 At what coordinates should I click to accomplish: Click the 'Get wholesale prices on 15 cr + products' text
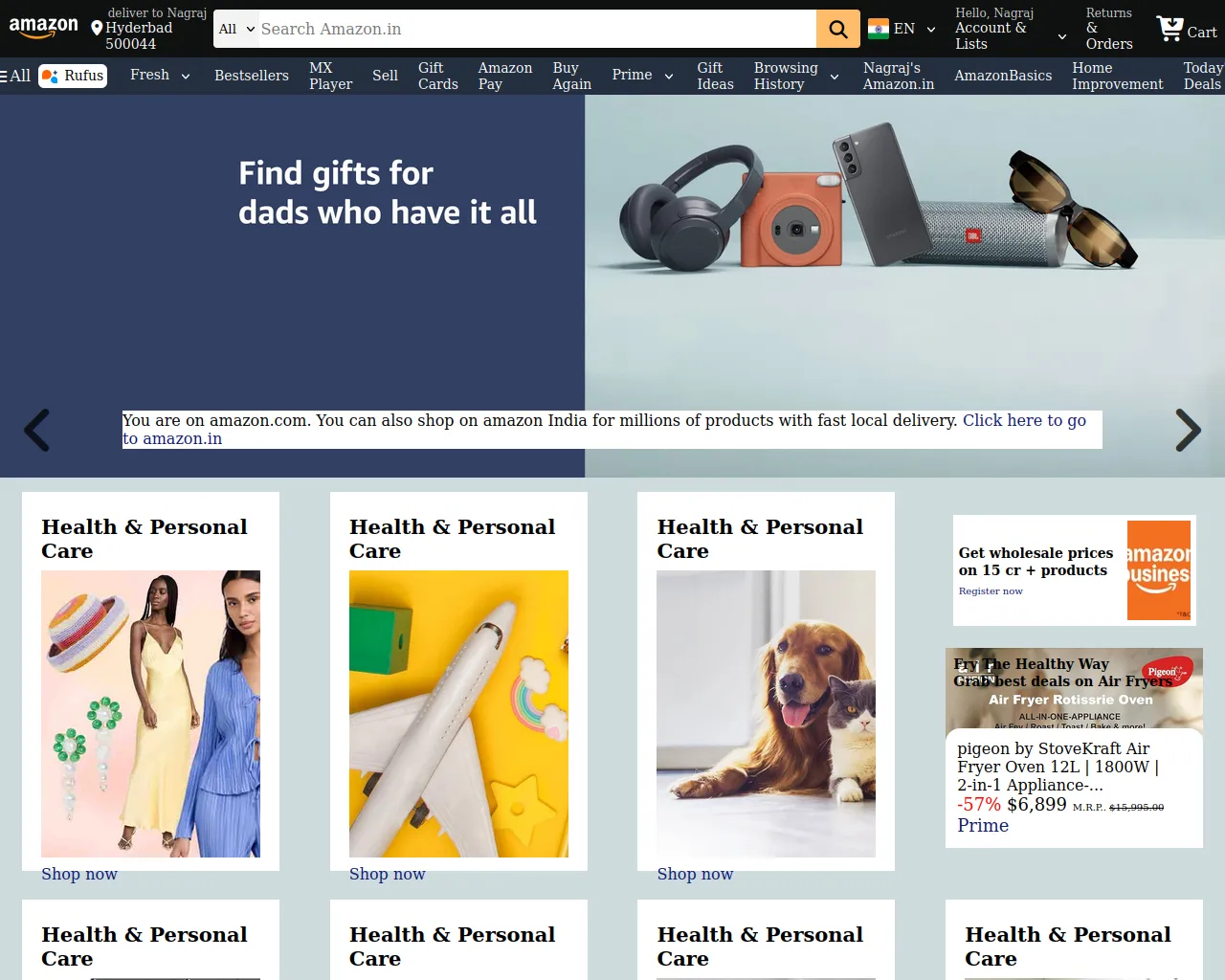point(1036,562)
